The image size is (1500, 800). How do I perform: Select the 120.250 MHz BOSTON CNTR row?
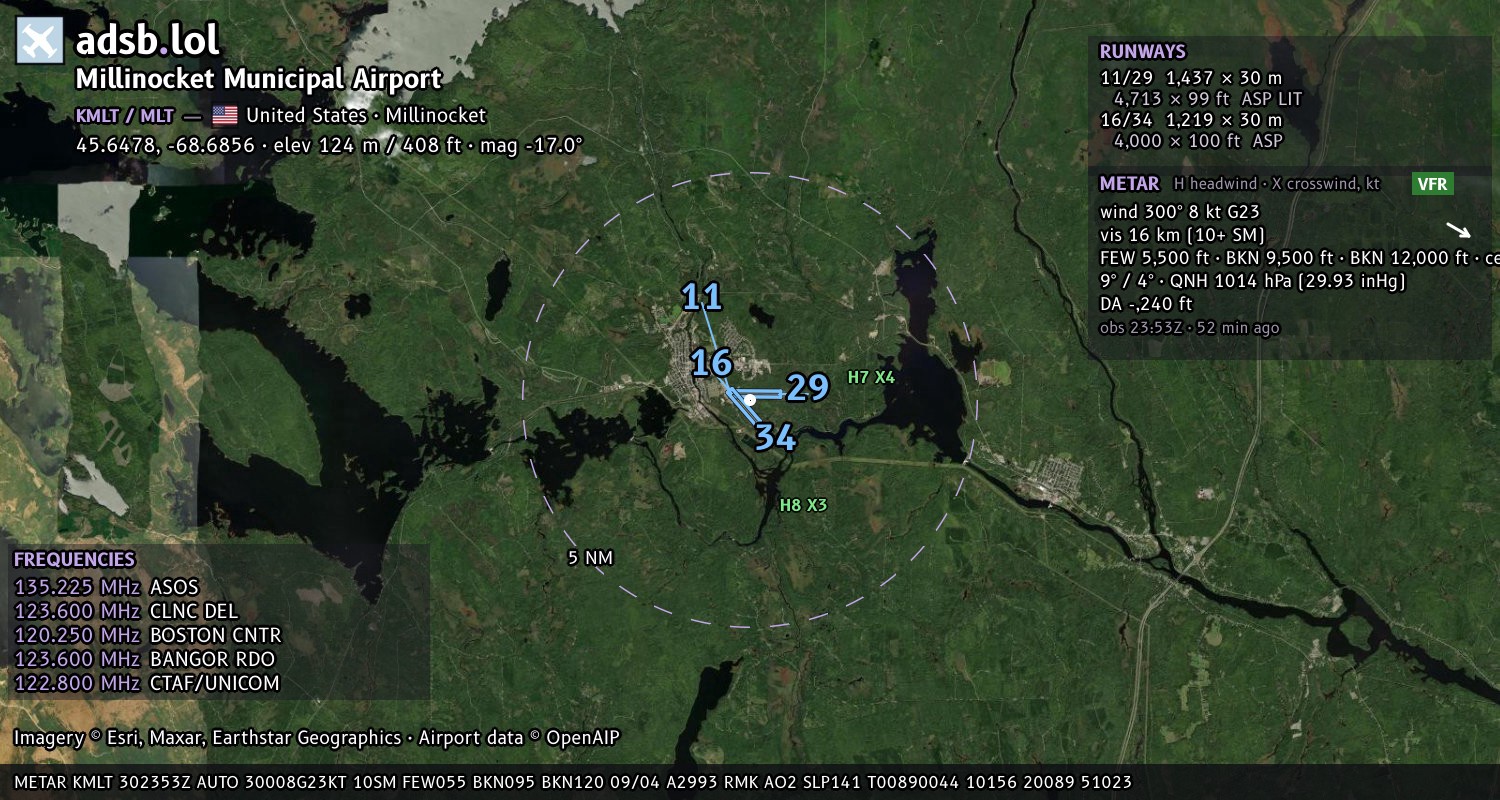(x=148, y=635)
